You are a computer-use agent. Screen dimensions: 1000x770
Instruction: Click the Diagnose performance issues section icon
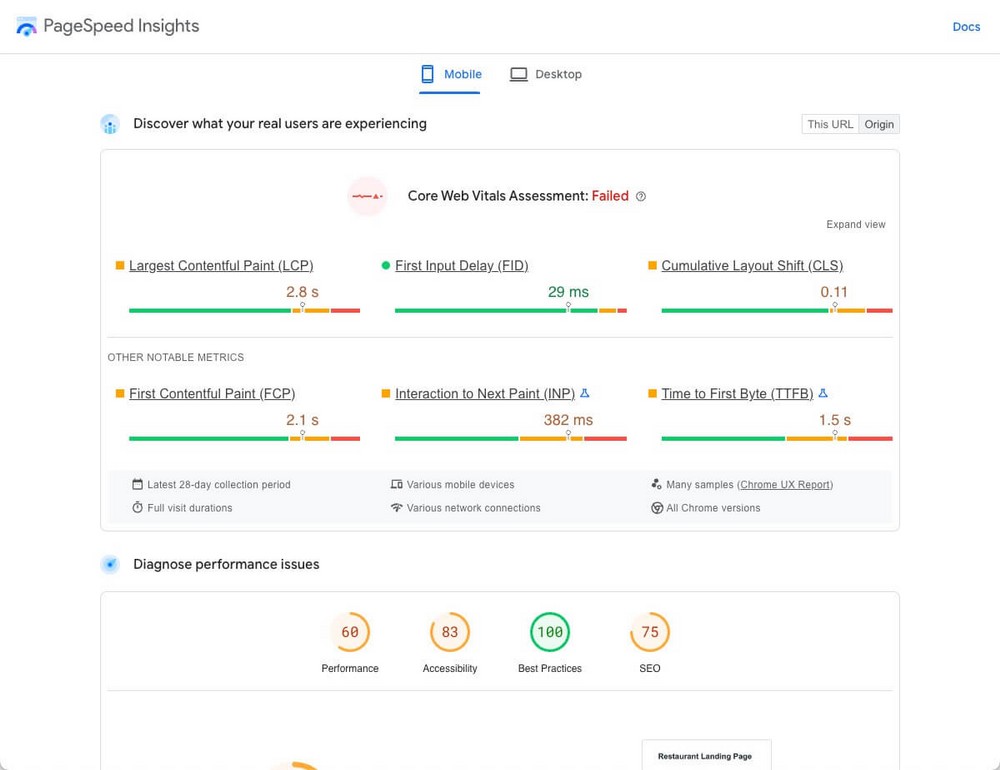(110, 564)
